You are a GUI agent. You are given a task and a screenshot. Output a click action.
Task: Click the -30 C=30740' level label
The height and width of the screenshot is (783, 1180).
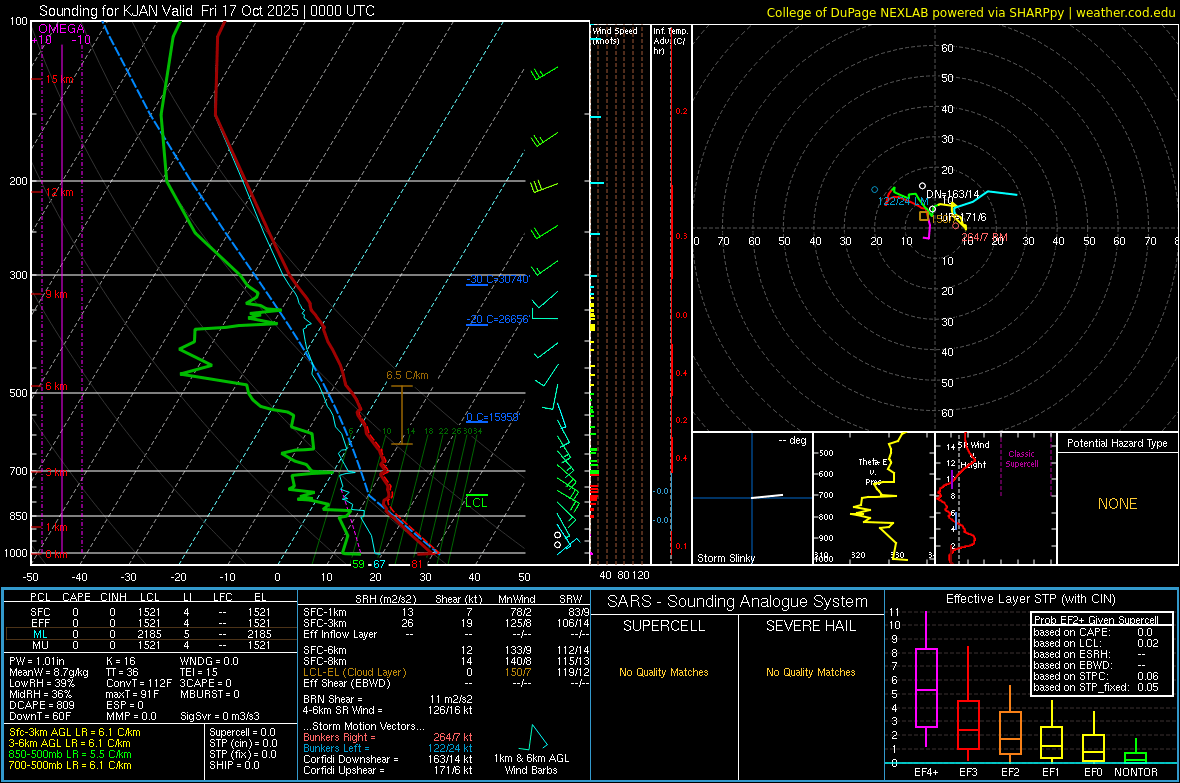point(498,279)
